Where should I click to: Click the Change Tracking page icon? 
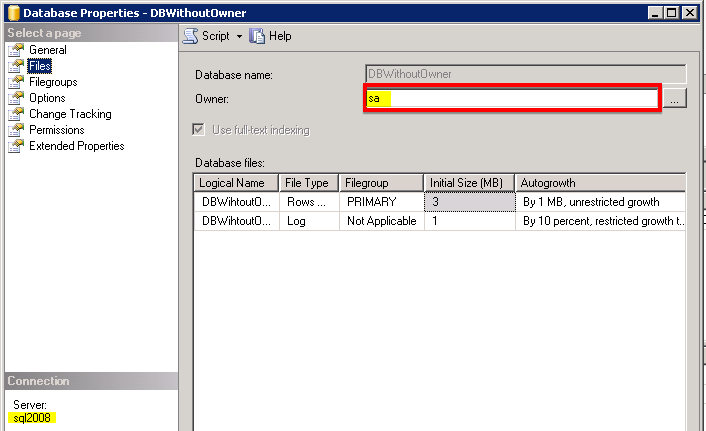pos(16,114)
